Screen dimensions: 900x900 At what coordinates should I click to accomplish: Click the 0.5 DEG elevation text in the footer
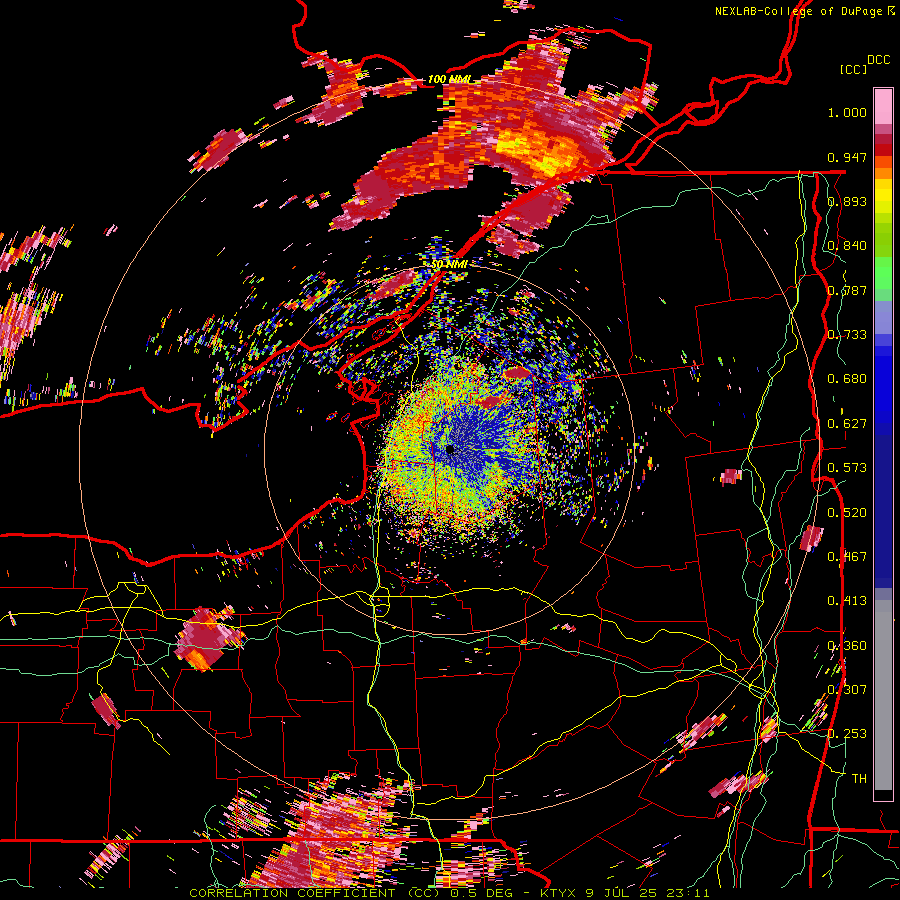coord(482,893)
